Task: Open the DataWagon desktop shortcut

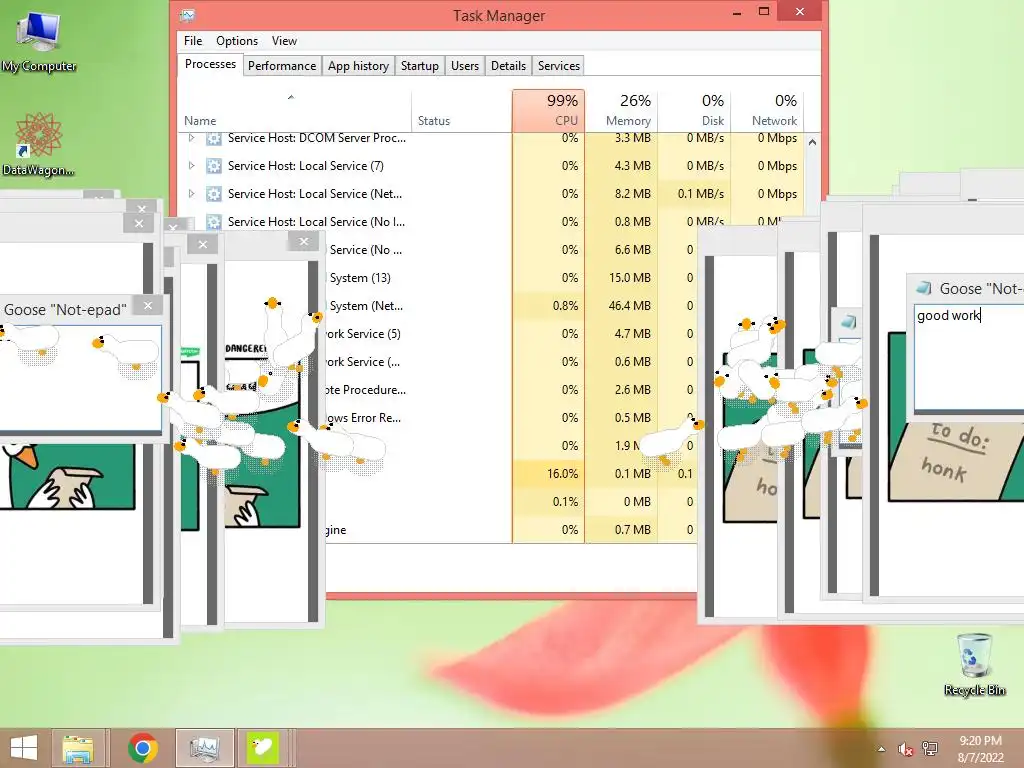Action: pos(39,144)
